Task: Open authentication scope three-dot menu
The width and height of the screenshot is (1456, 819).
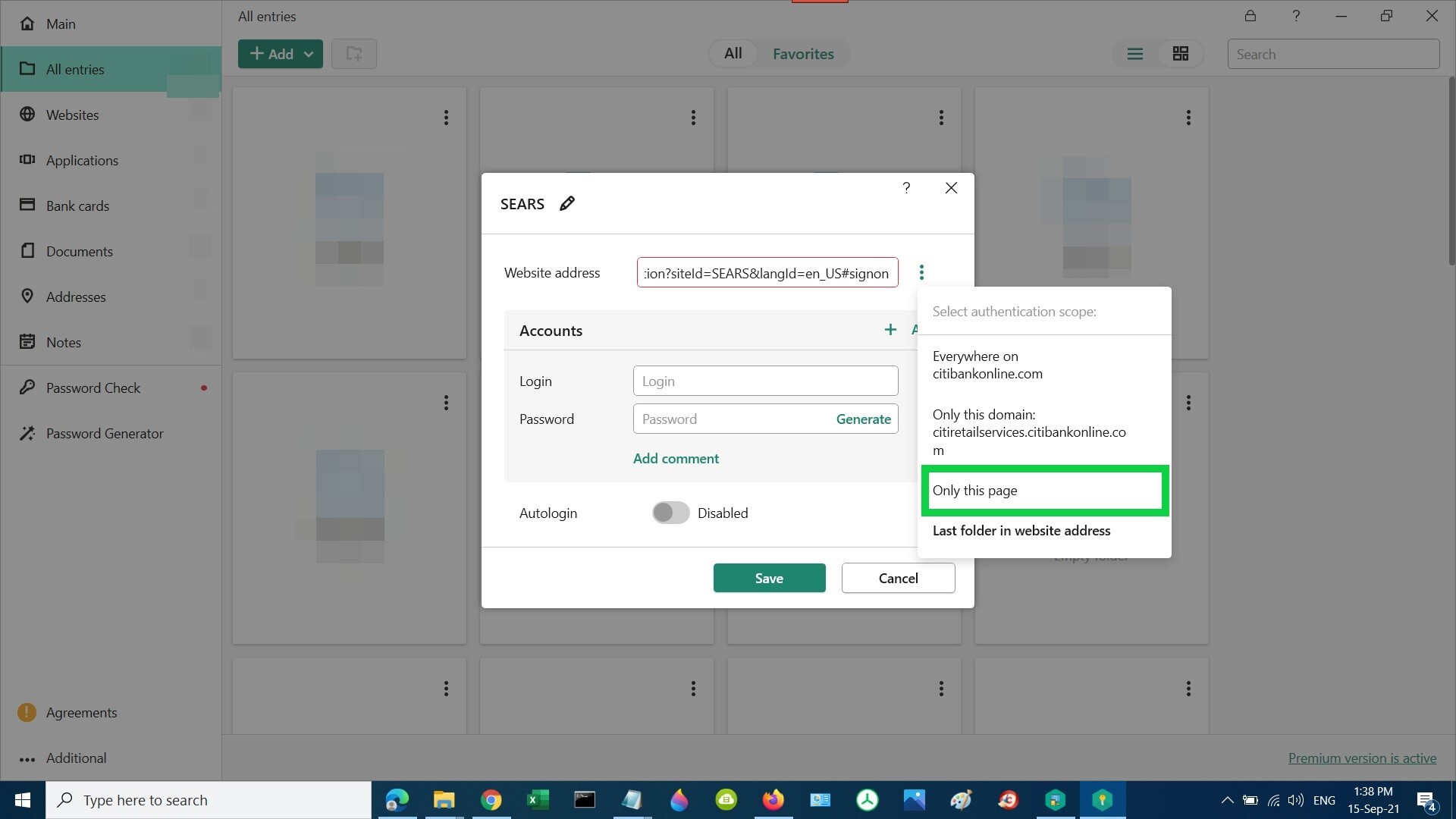Action: click(921, 272)
